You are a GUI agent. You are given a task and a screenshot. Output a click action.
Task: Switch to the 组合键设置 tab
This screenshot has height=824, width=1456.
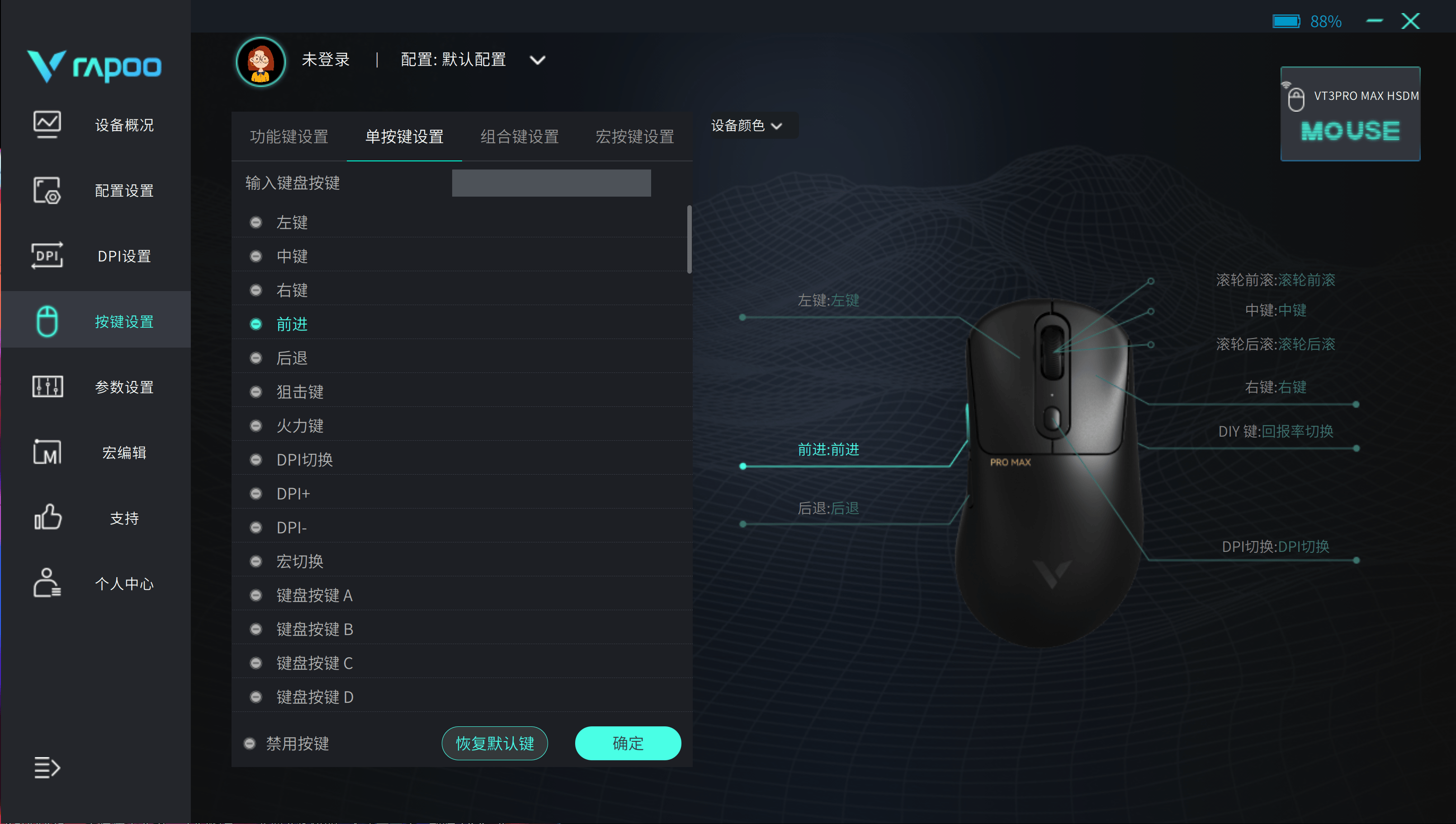click(x=520, y=137)
